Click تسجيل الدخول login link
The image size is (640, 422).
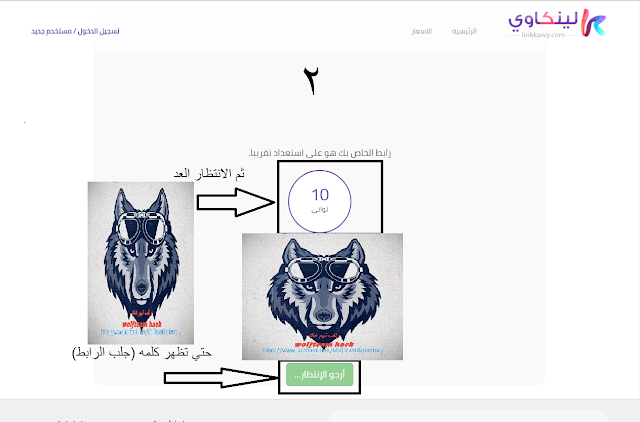(98, 31)
